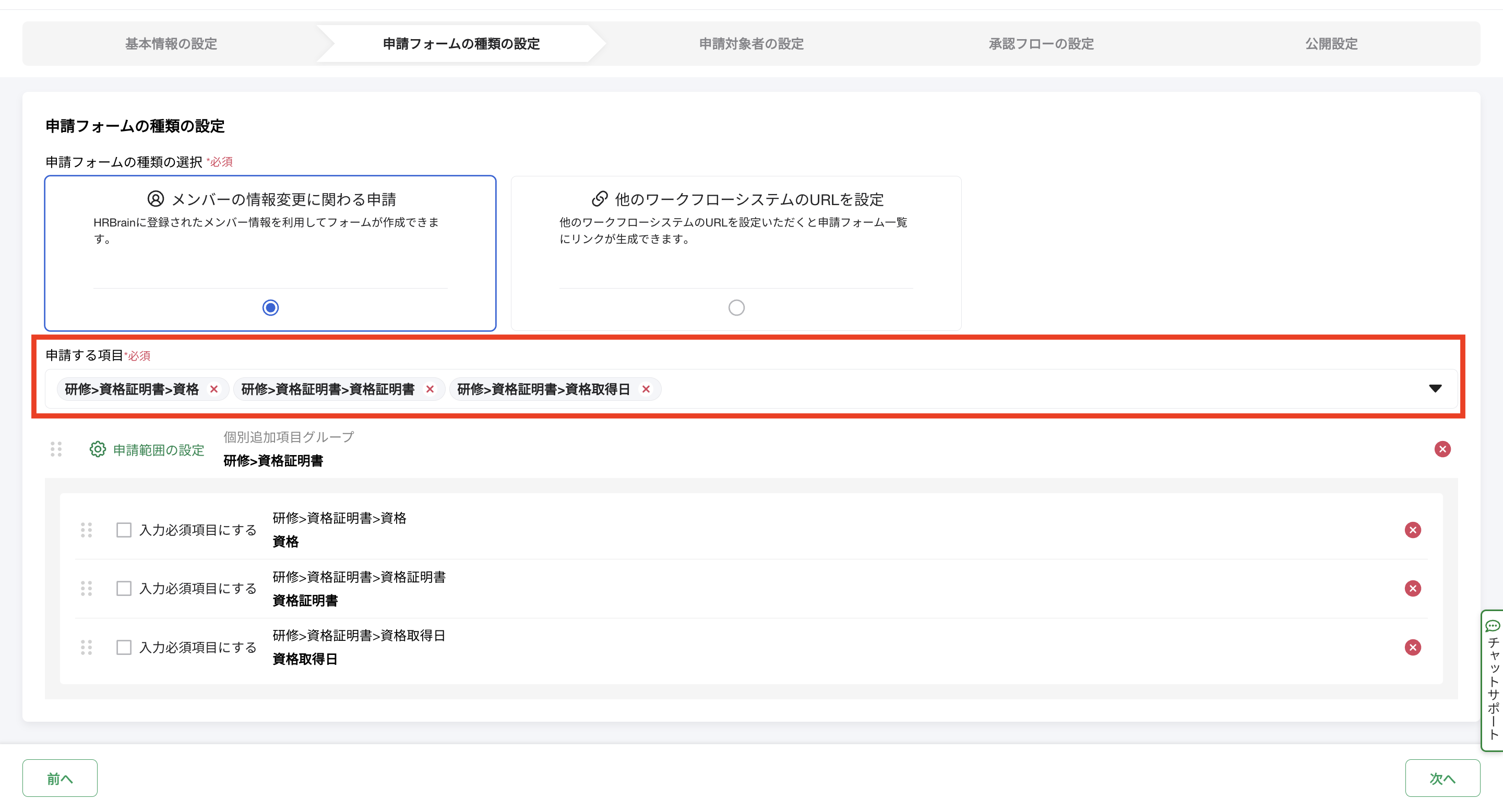Open the チャットサポート side tab
This screenshot has width=1503, height=812.
tap(1493, 680)
